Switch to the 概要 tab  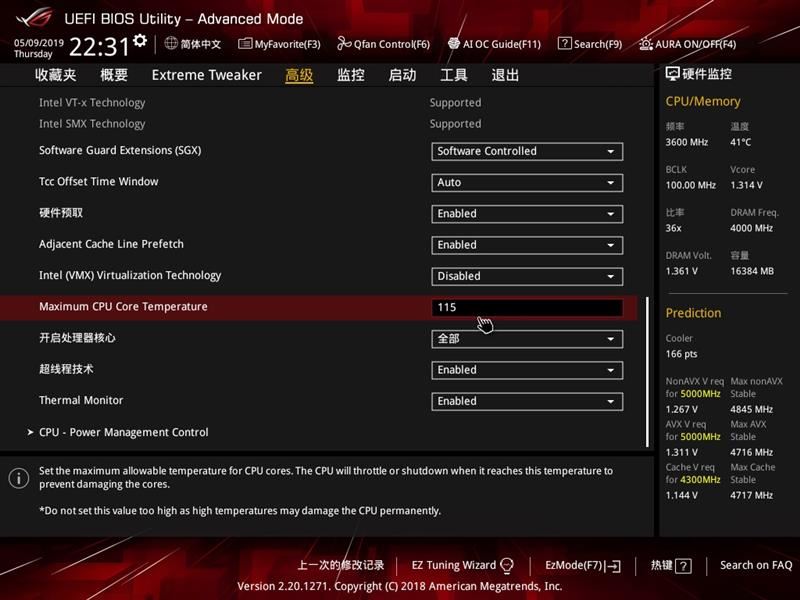(114, 75)
